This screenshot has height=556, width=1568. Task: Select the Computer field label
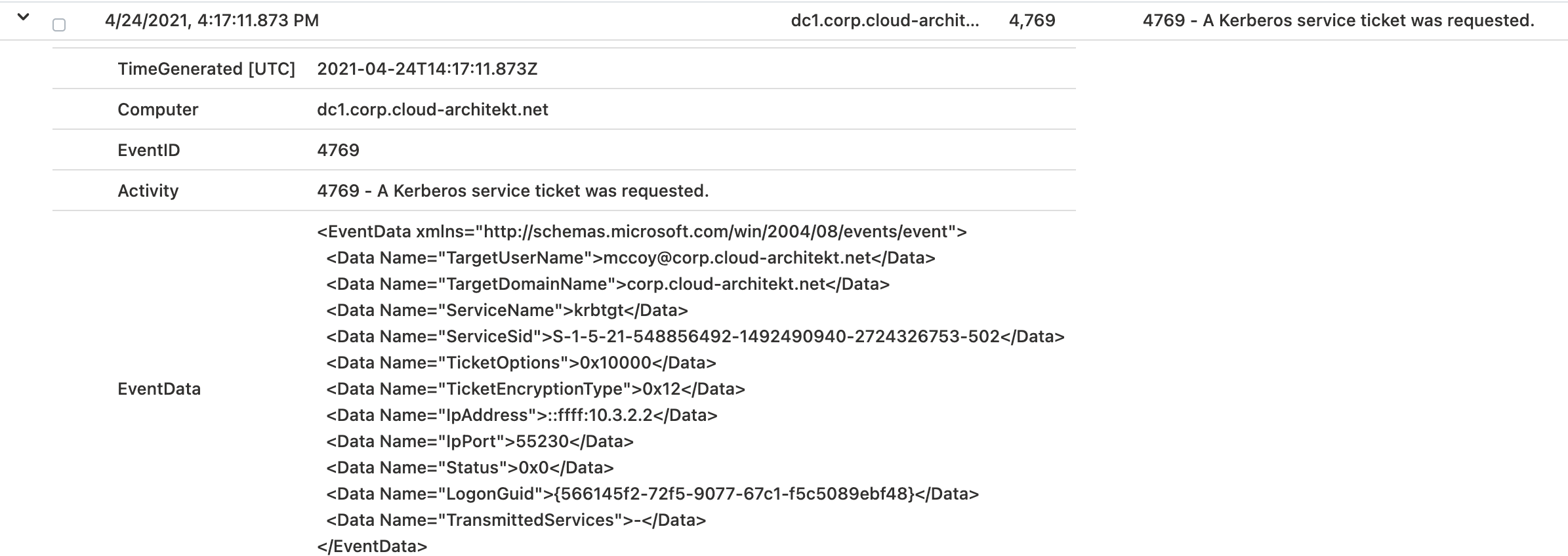pyautogui.click(x=158, y=109)
